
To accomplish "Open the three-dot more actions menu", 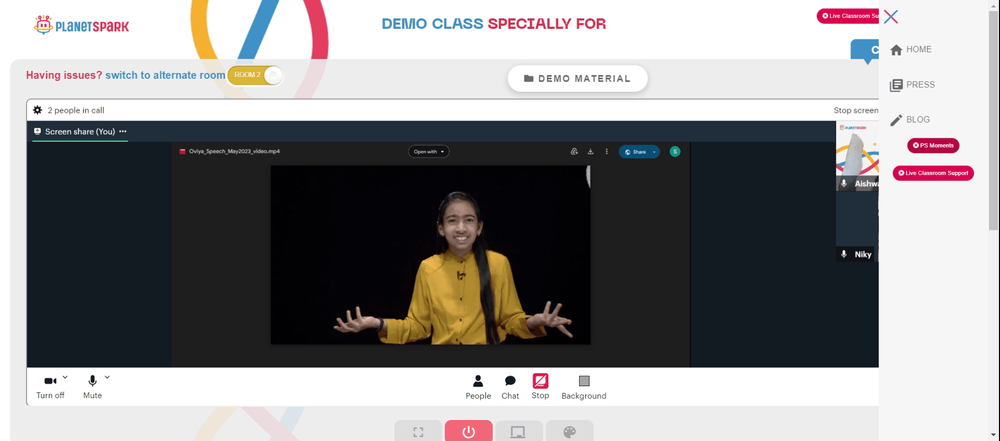I will pos(607,152).
